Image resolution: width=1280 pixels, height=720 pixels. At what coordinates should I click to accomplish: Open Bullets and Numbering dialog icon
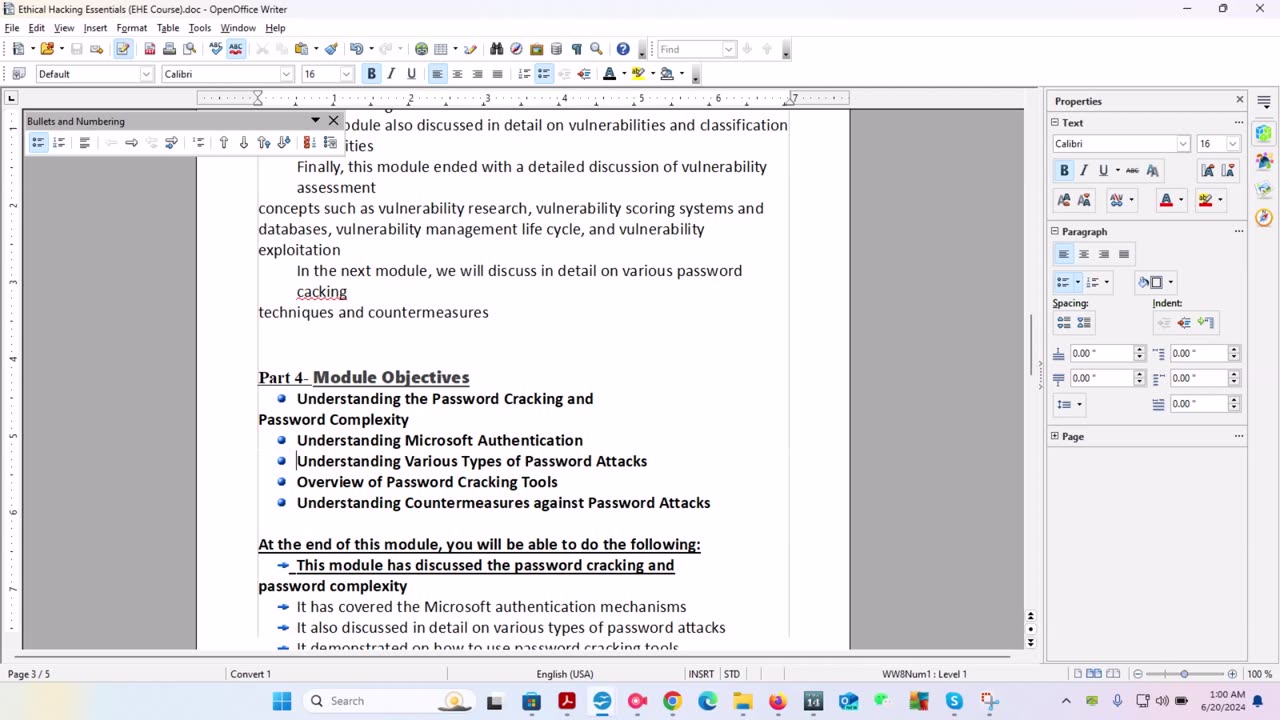[330, 143]
